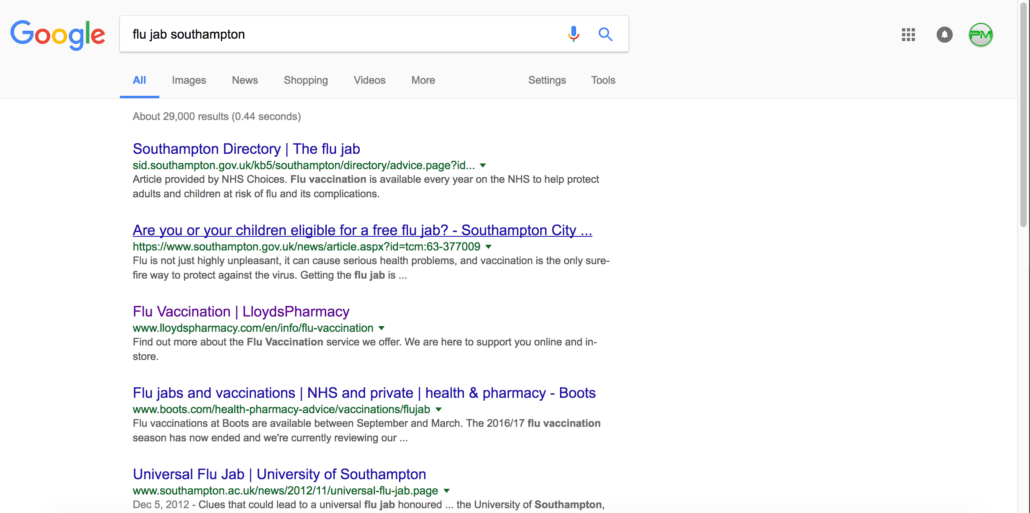The width and height of the screenshot is (1030, 513).
Task: Open Google notifications bell
Action: point(945,35)
